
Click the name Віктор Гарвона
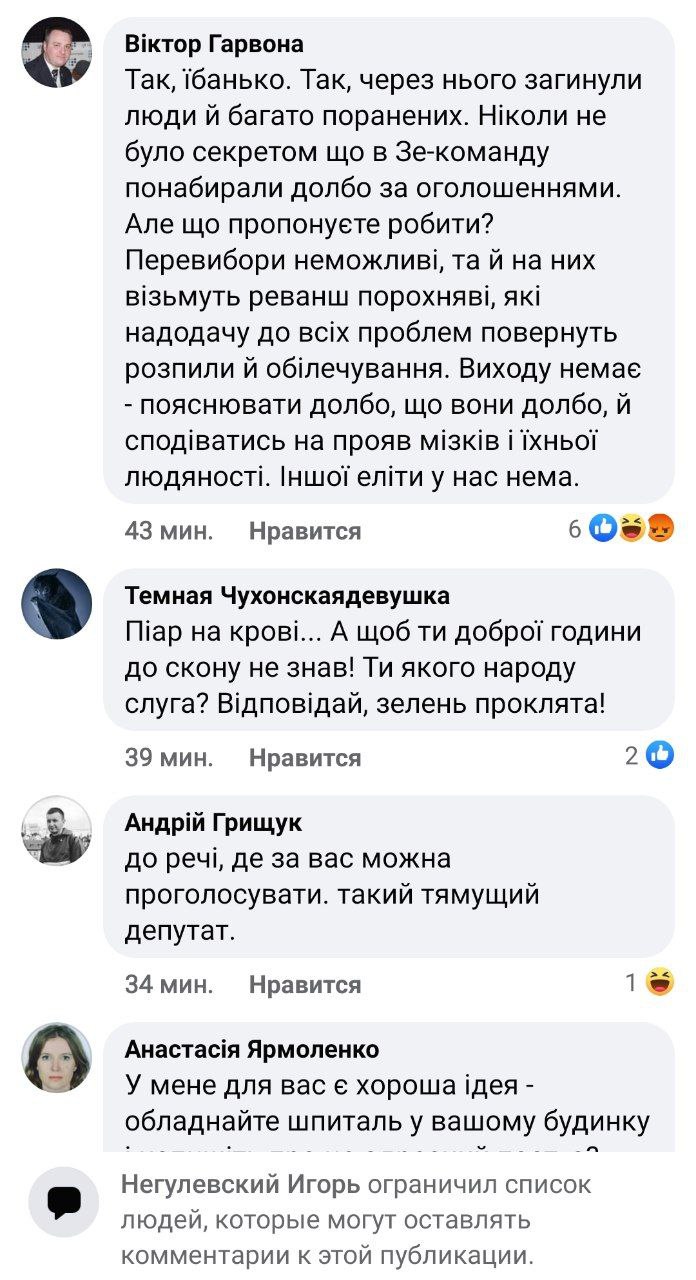point(214,44)
